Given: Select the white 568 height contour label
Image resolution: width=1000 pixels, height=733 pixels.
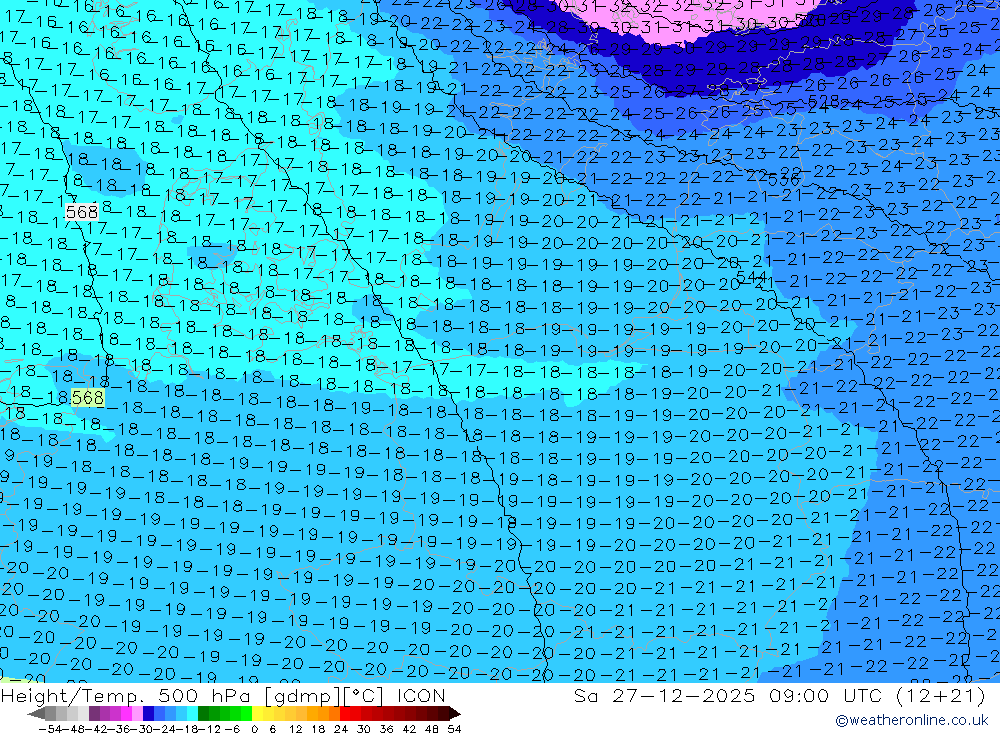Looking at the screenshot, I should coord(82,212).
